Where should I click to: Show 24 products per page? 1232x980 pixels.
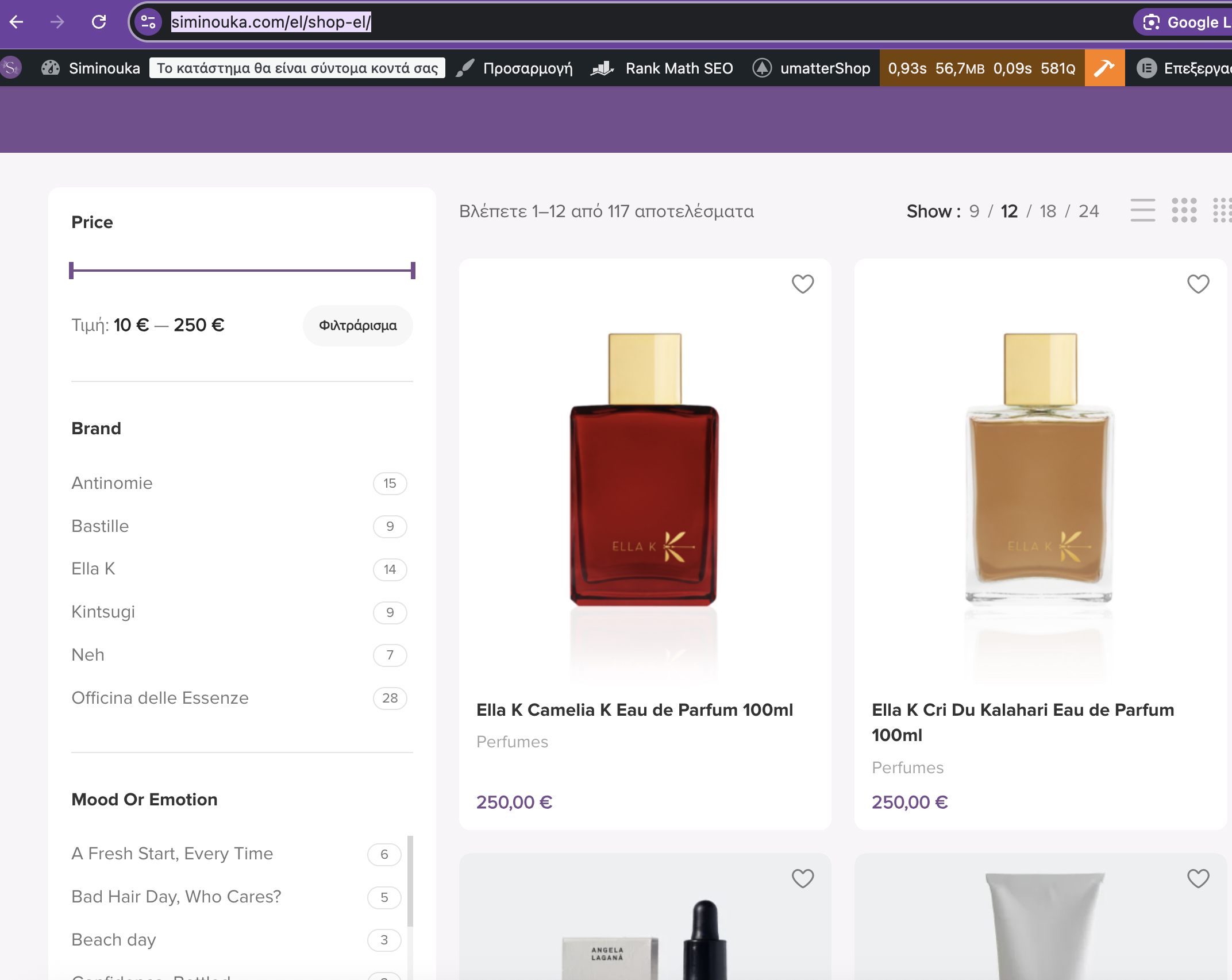tap(1088, 211)
